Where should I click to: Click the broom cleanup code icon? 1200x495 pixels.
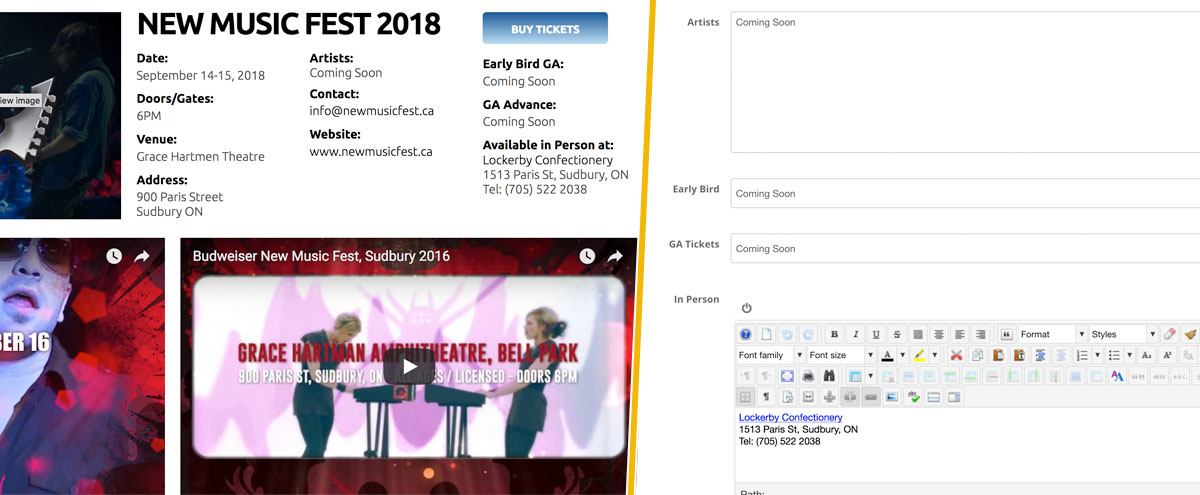[1191, 334]
